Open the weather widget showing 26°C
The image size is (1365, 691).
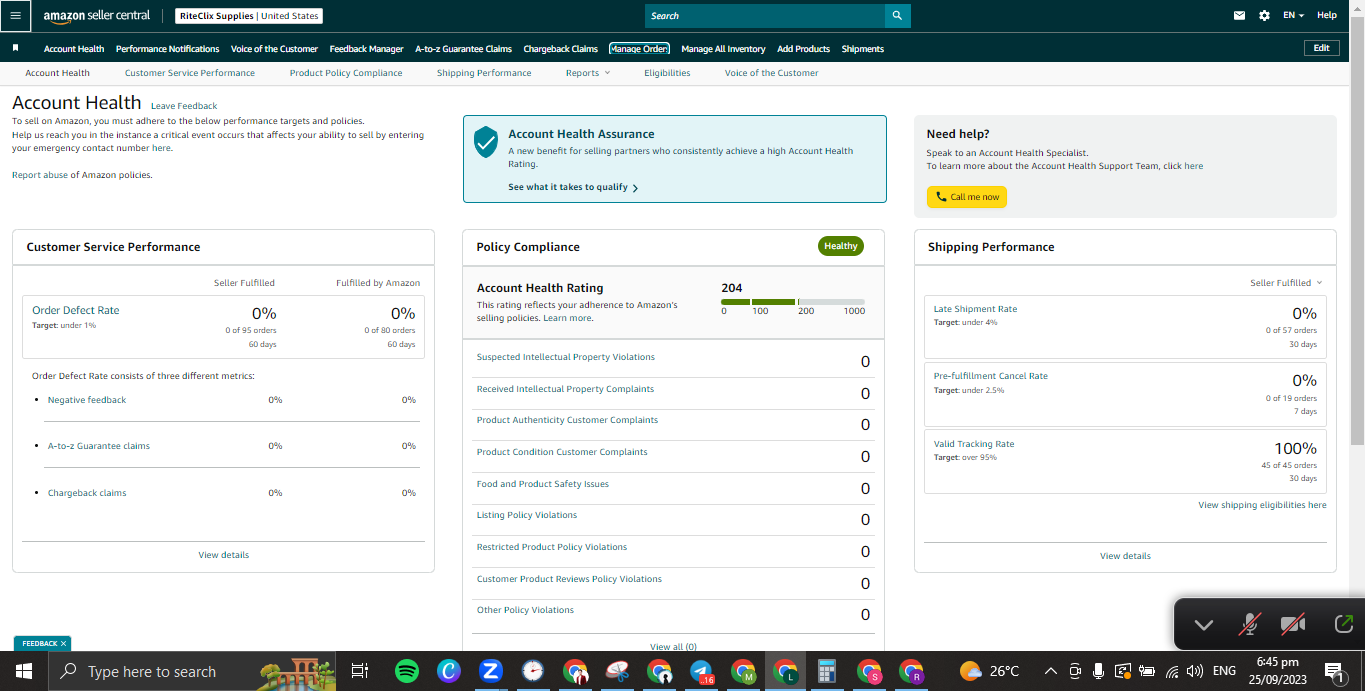[x=990, y=671]
